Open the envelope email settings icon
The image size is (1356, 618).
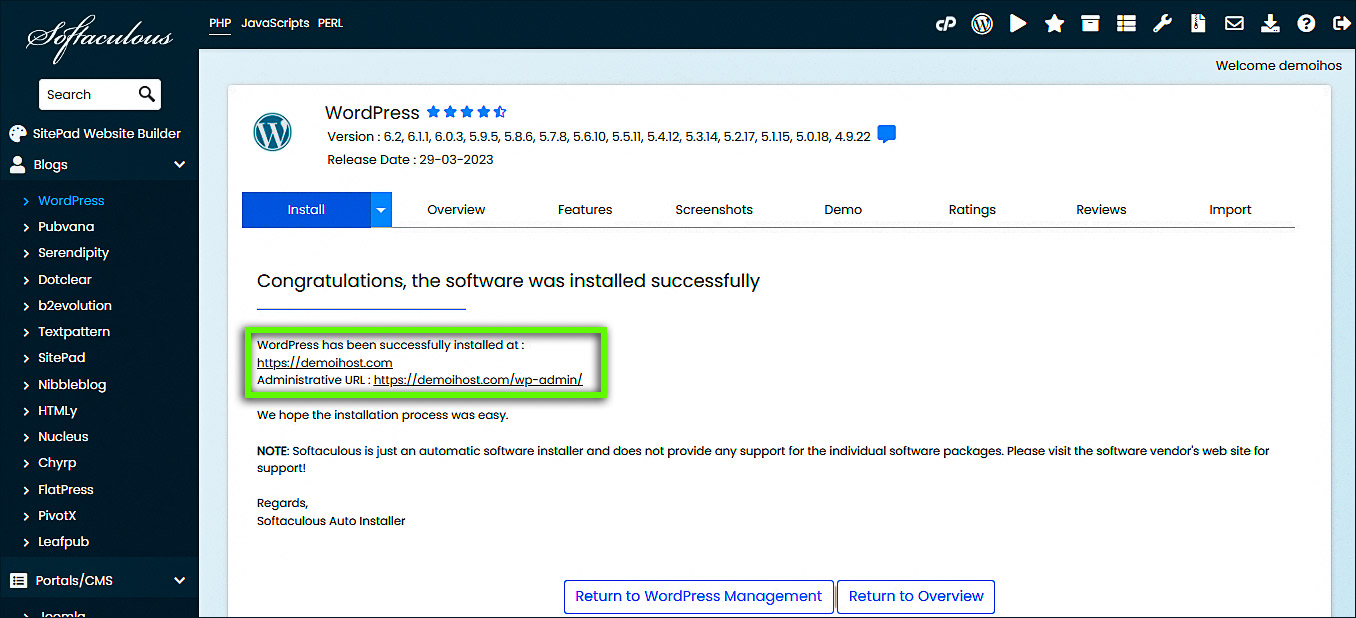[x=1234, y=24]
